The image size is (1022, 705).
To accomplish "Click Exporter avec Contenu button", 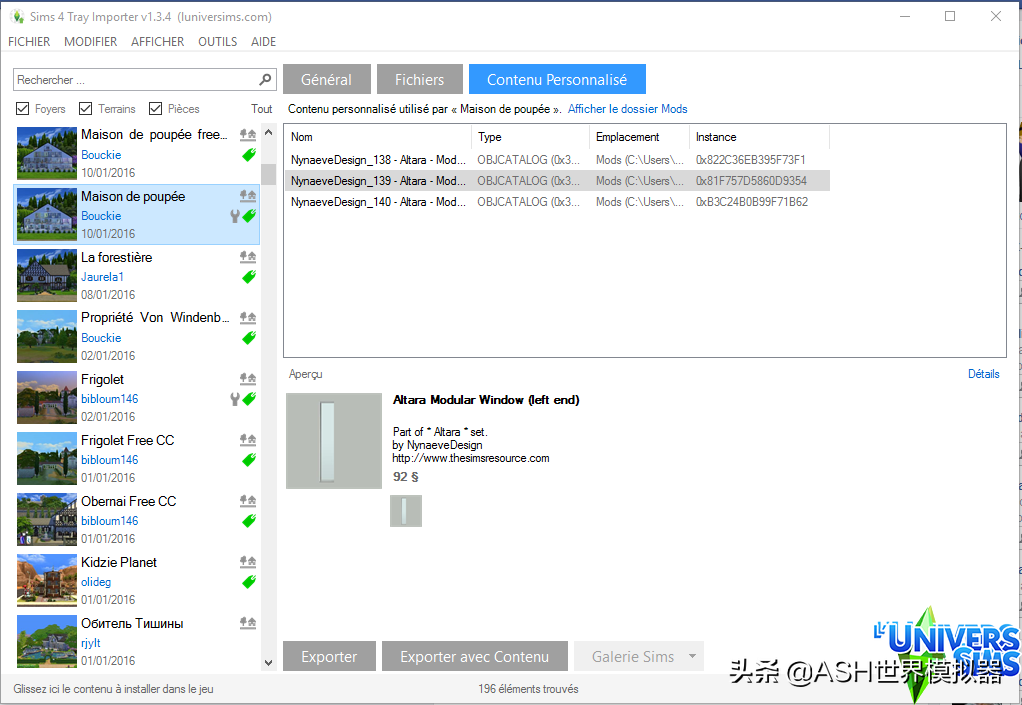I will click(474, 656).
